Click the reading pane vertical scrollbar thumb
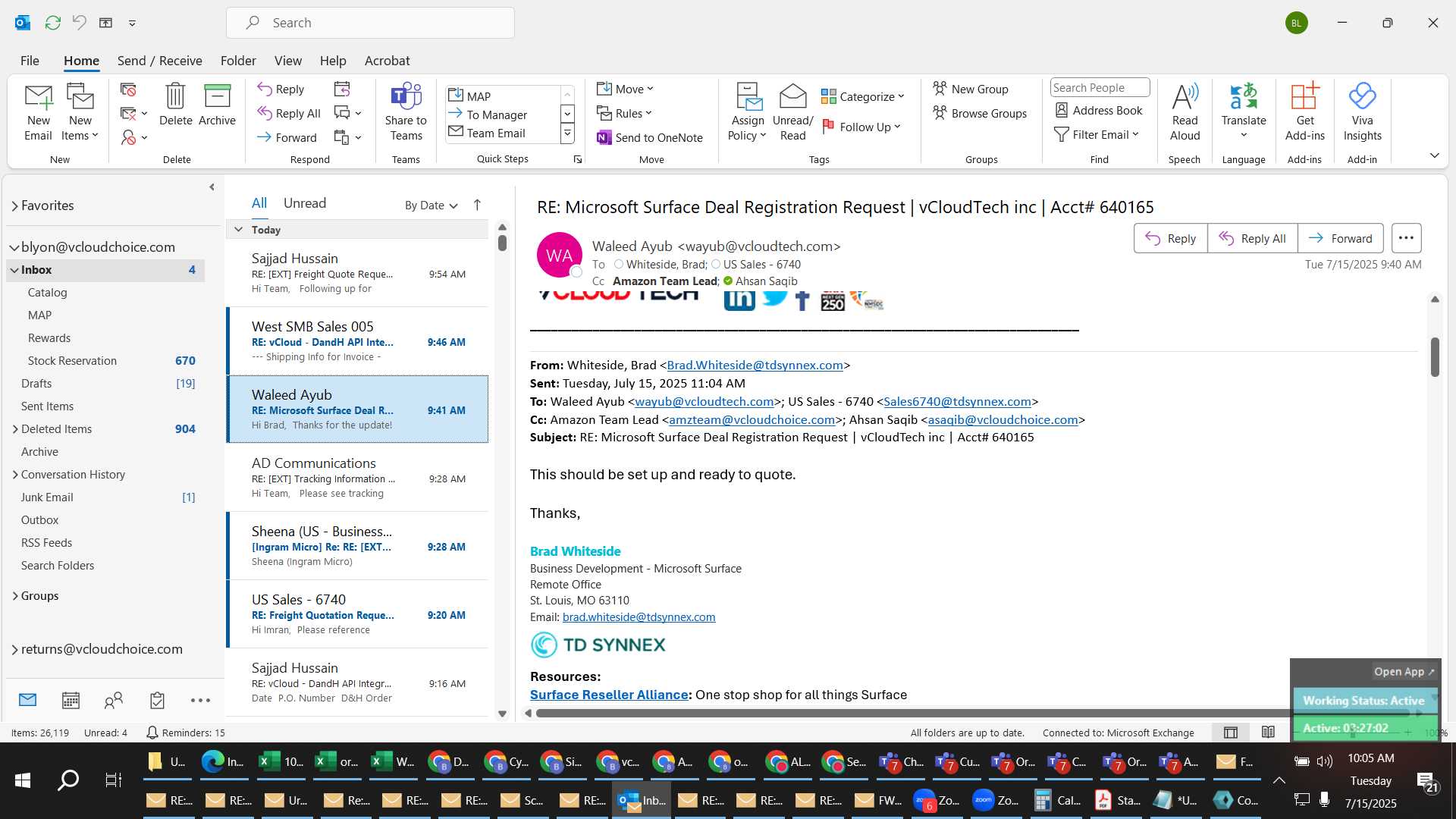The height and width of the screenshot is (819, 1456). [x=1435, y=356]
